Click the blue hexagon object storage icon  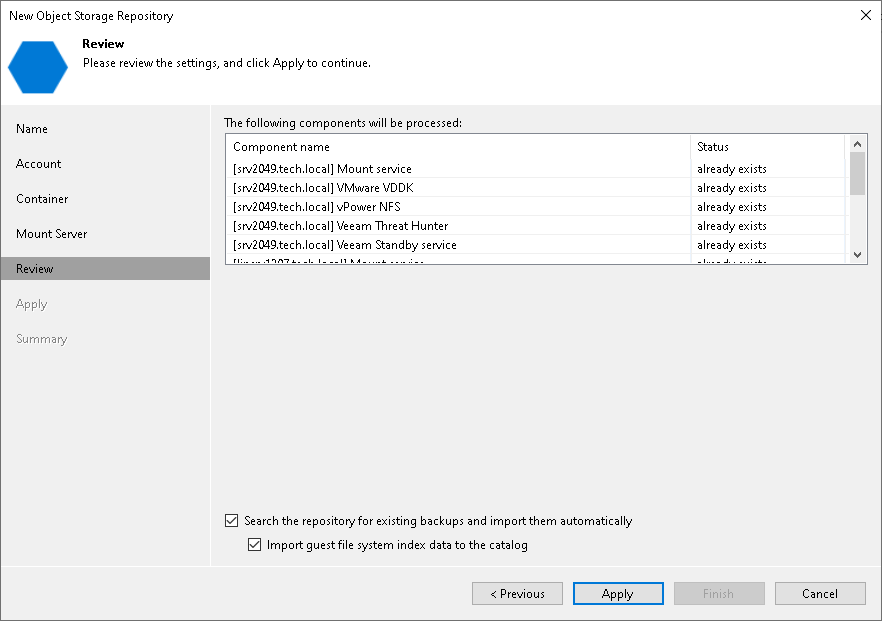(x=38, y=67)
